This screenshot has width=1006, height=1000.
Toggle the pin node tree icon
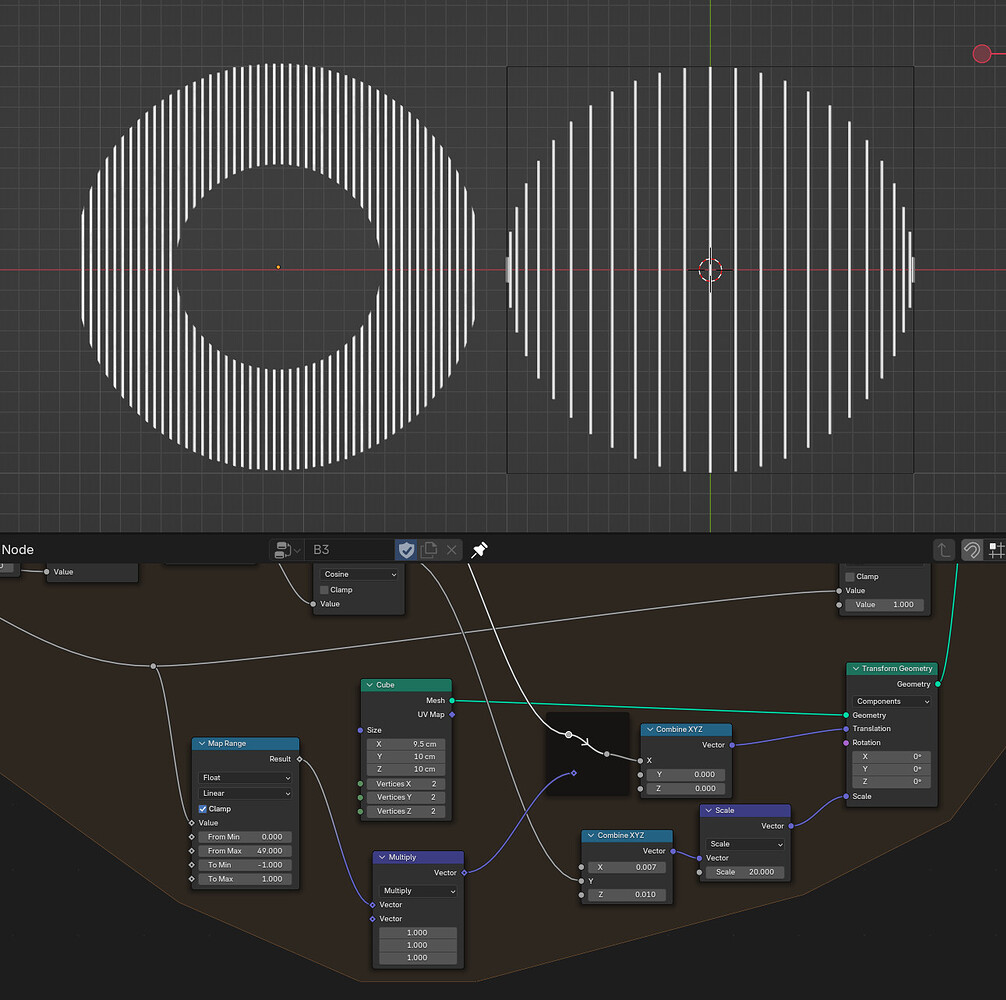pyautogui.click(x=480, y=550)
